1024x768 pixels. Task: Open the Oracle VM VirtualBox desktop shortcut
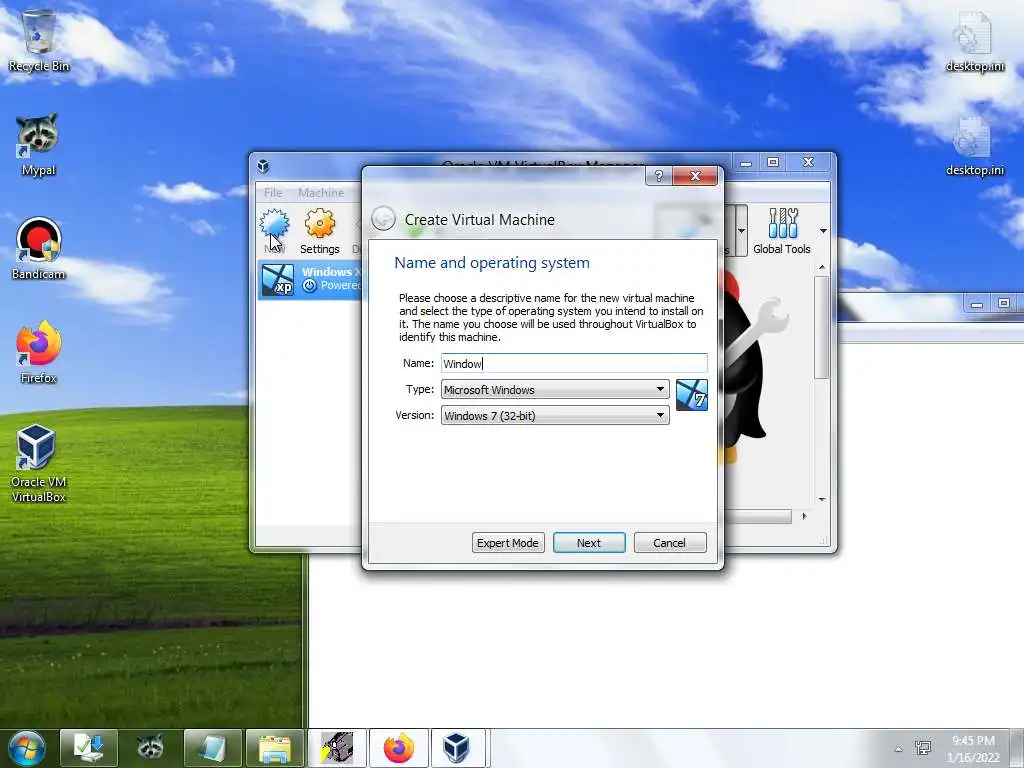click(39, 463)
